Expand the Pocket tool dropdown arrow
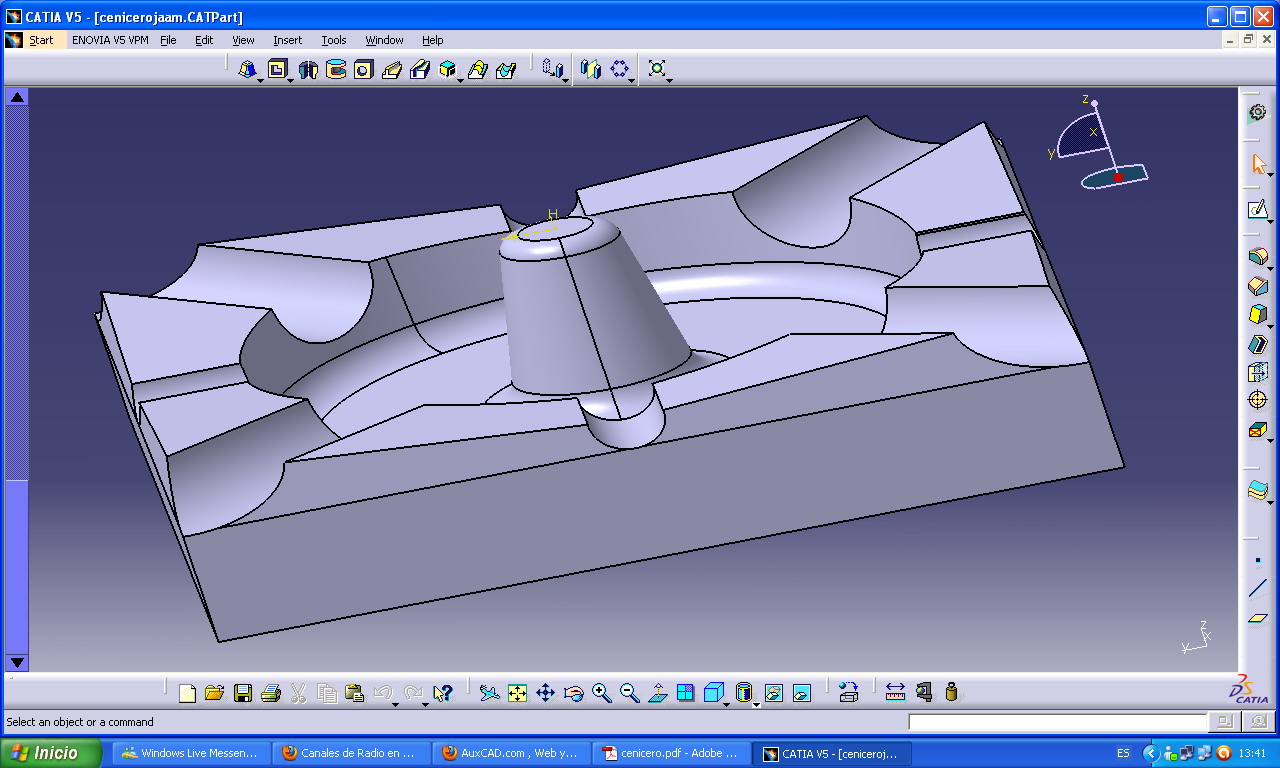The image size is (1280, 768). (x=290, y=79)
